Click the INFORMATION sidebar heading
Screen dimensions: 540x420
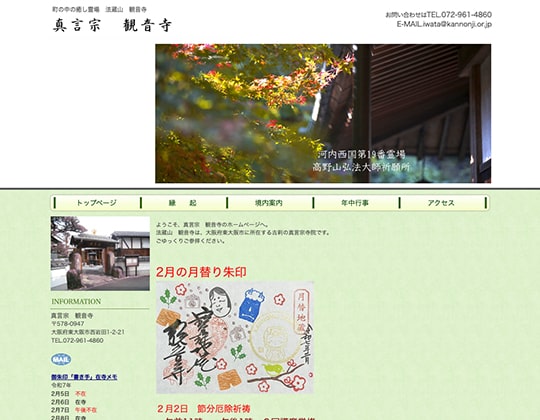(76, 302)
